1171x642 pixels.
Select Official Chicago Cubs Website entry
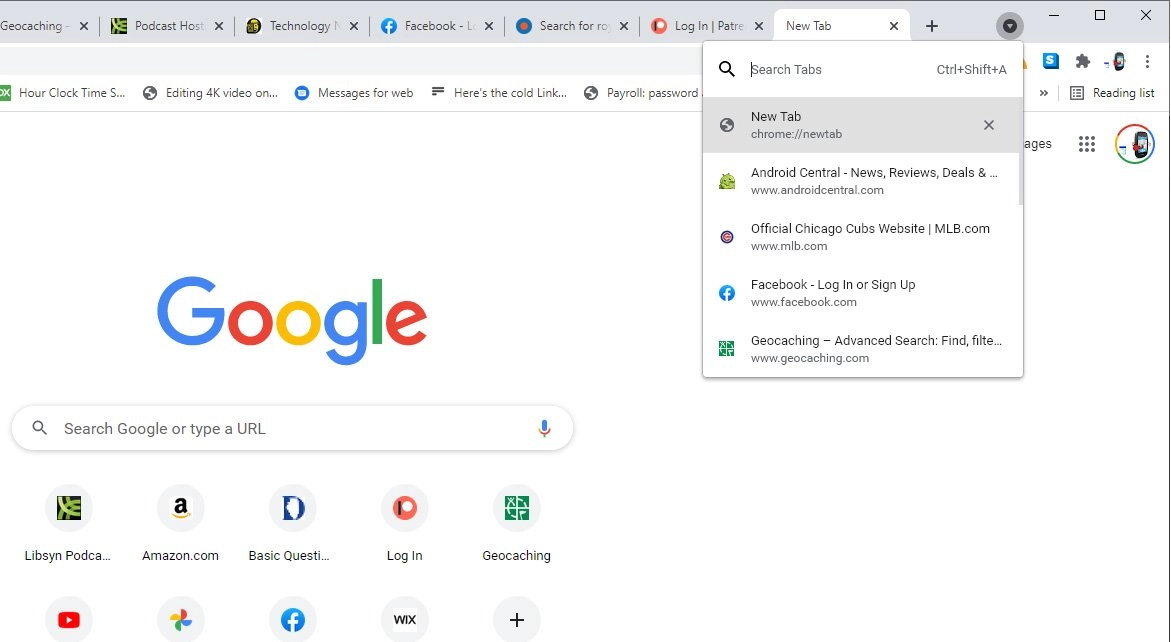click(863, 237)
